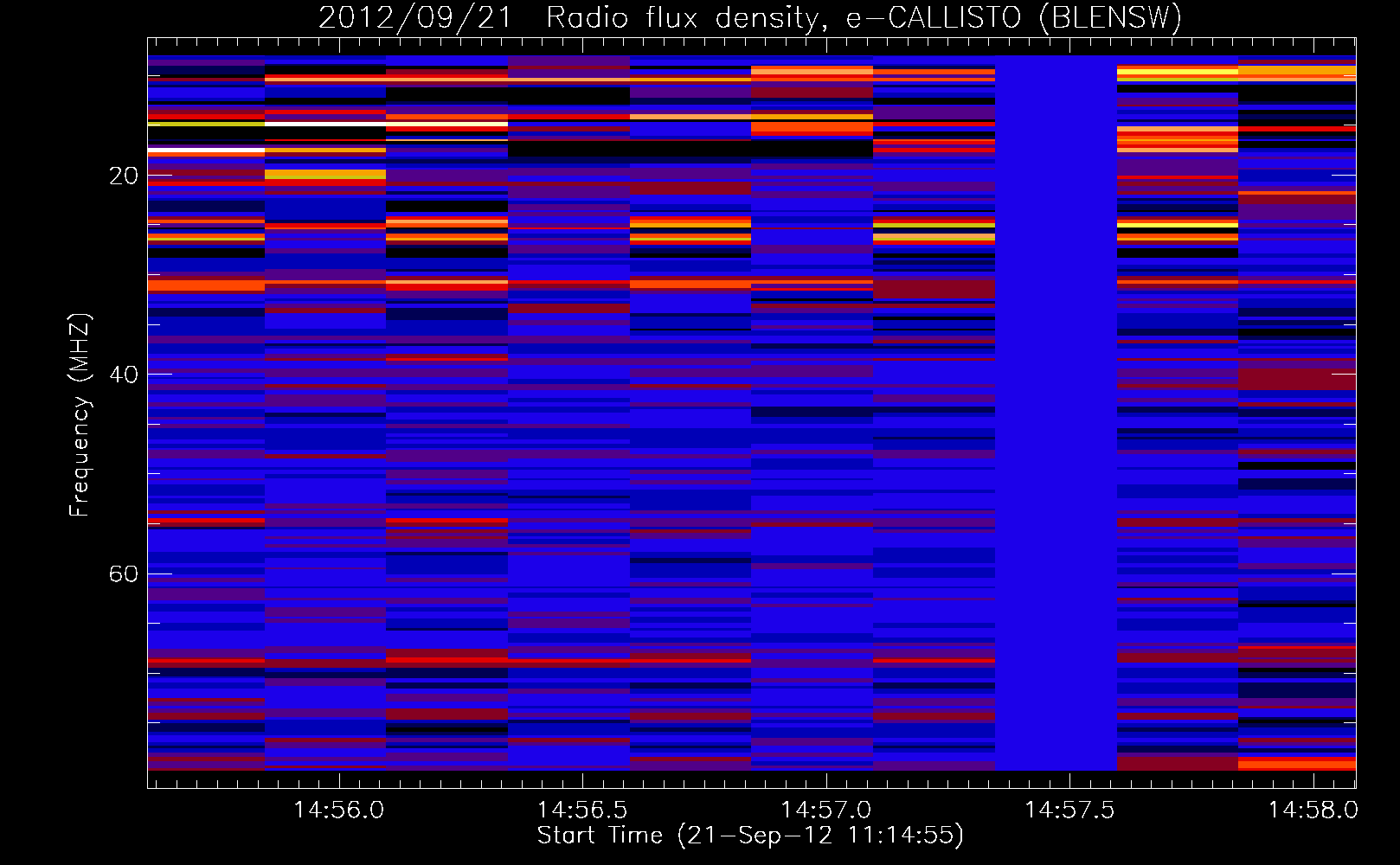Click the '14:58.0' time tick label
Image resolution: width=1400 pixels, height=865 pixels.
click(x=1313, y=810)
